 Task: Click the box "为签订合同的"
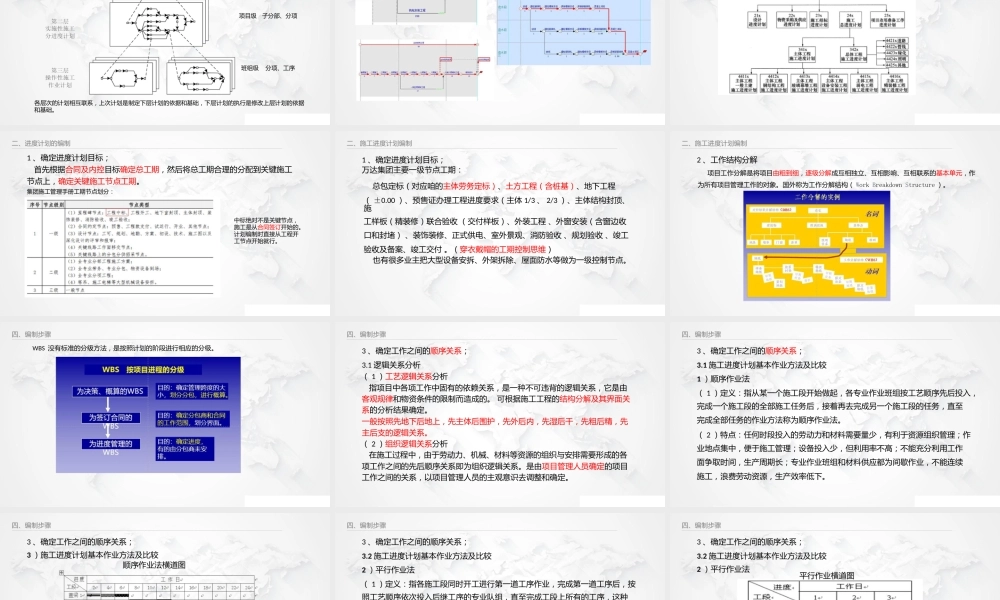[x=110, y=418]
